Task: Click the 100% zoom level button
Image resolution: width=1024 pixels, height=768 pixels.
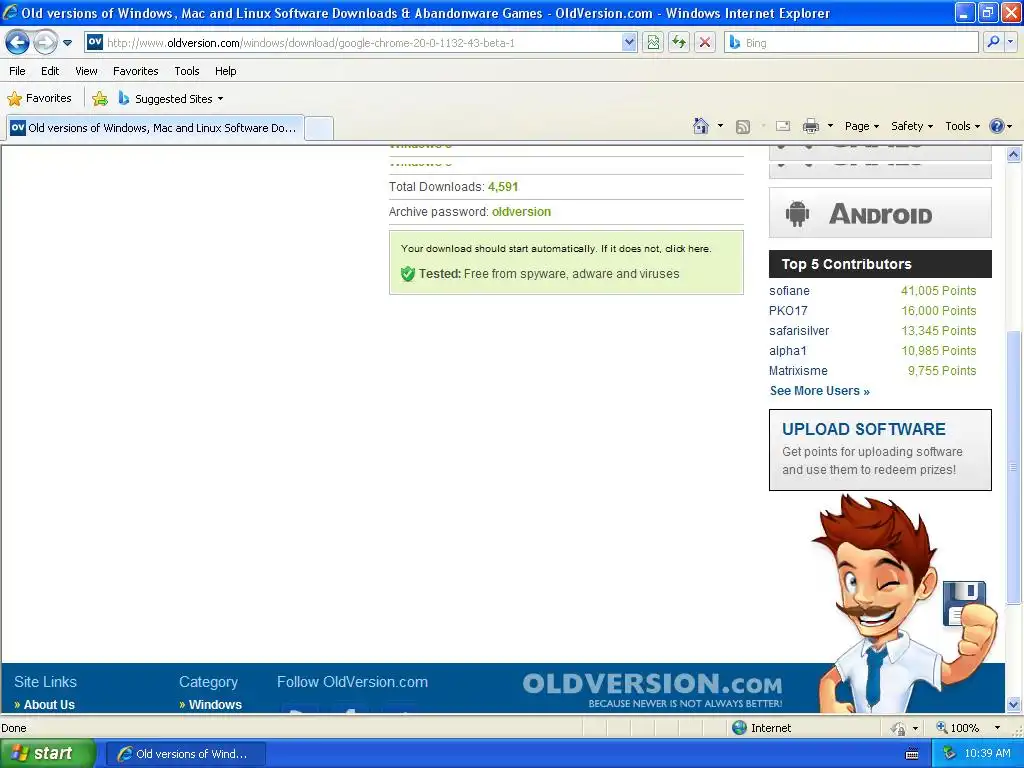Action: tap(957, 728)
